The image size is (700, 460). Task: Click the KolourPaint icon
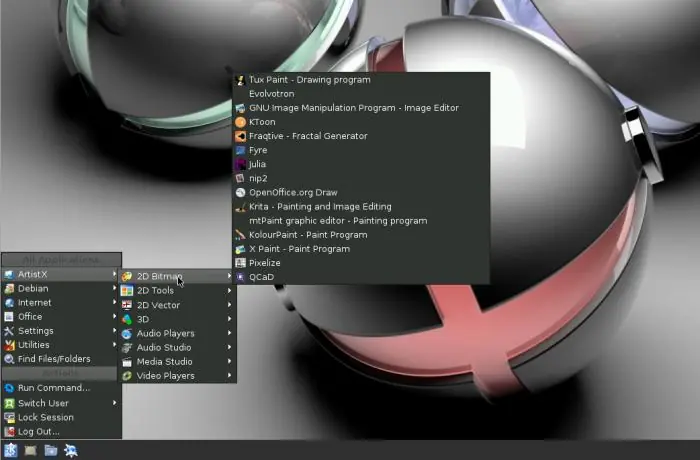tap(240, 235)
